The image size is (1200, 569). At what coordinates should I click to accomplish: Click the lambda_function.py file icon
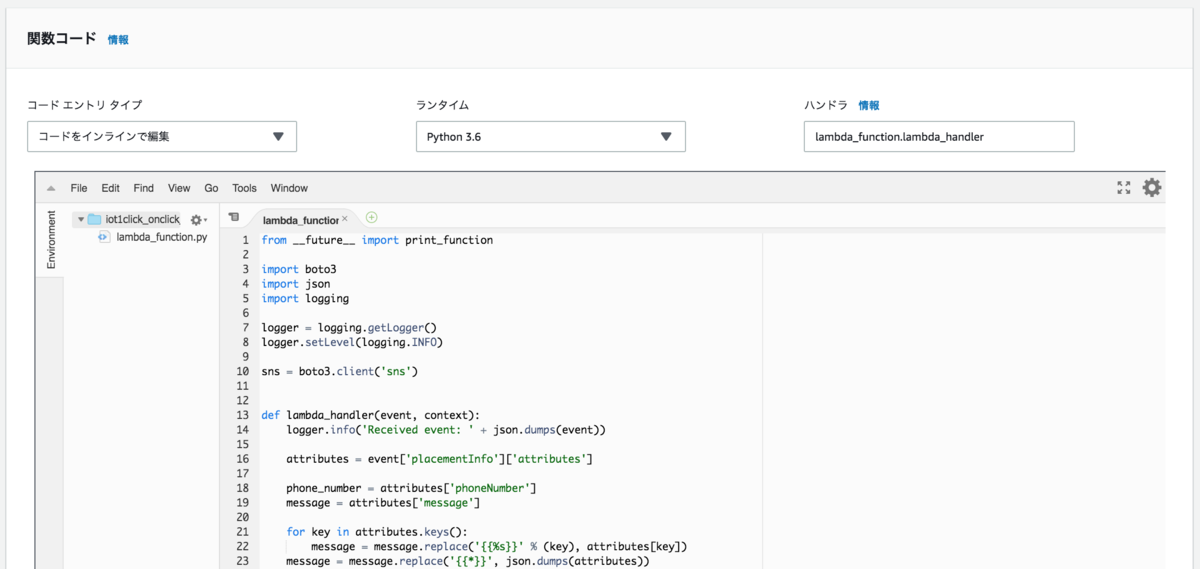click(104, 238)
